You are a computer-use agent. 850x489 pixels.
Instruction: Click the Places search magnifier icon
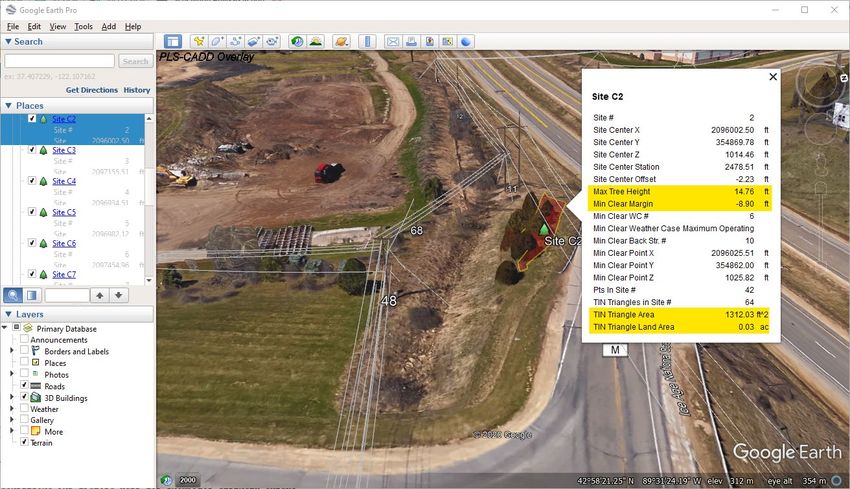(x=13, y=295)
